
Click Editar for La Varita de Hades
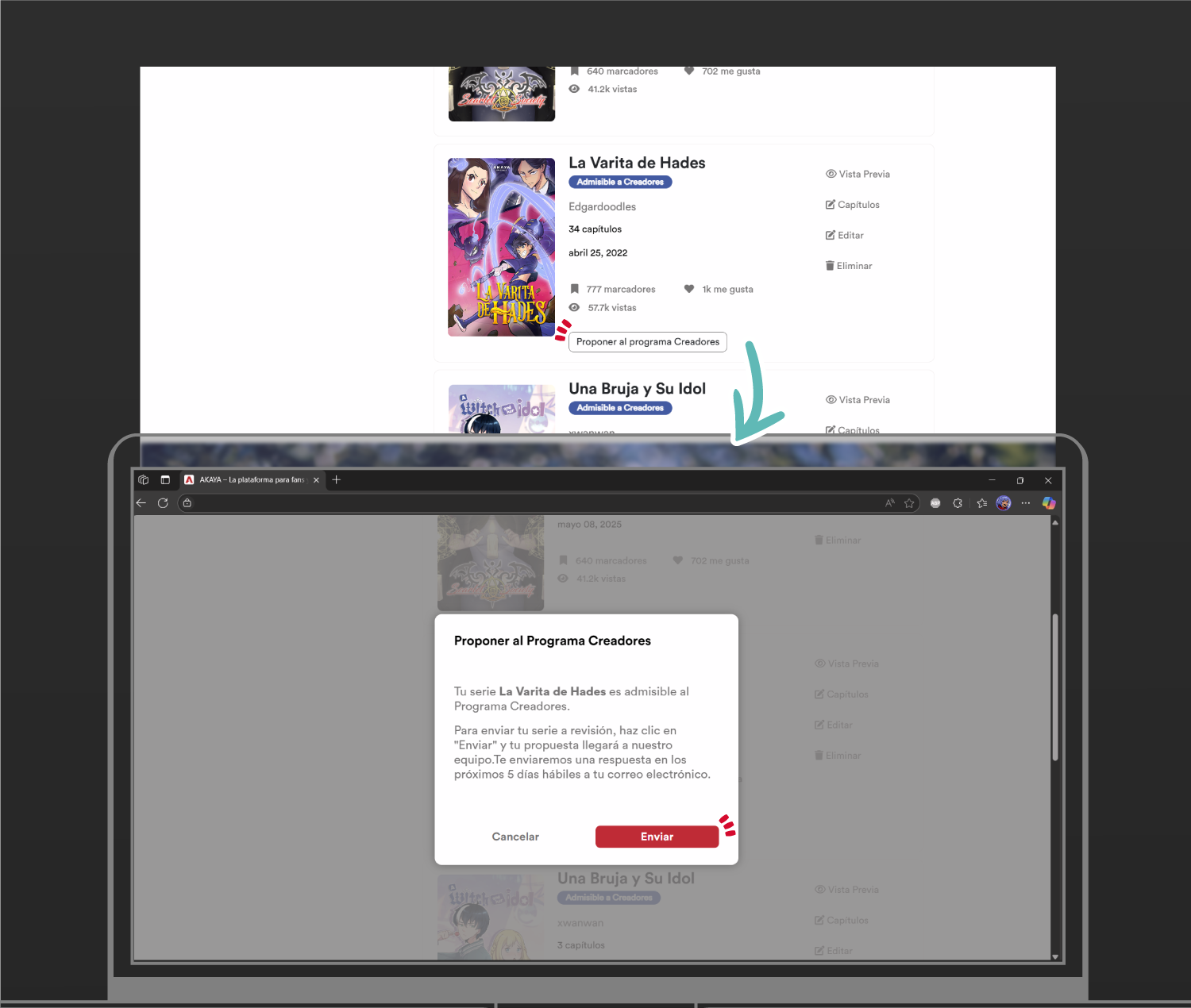[845, 235]
